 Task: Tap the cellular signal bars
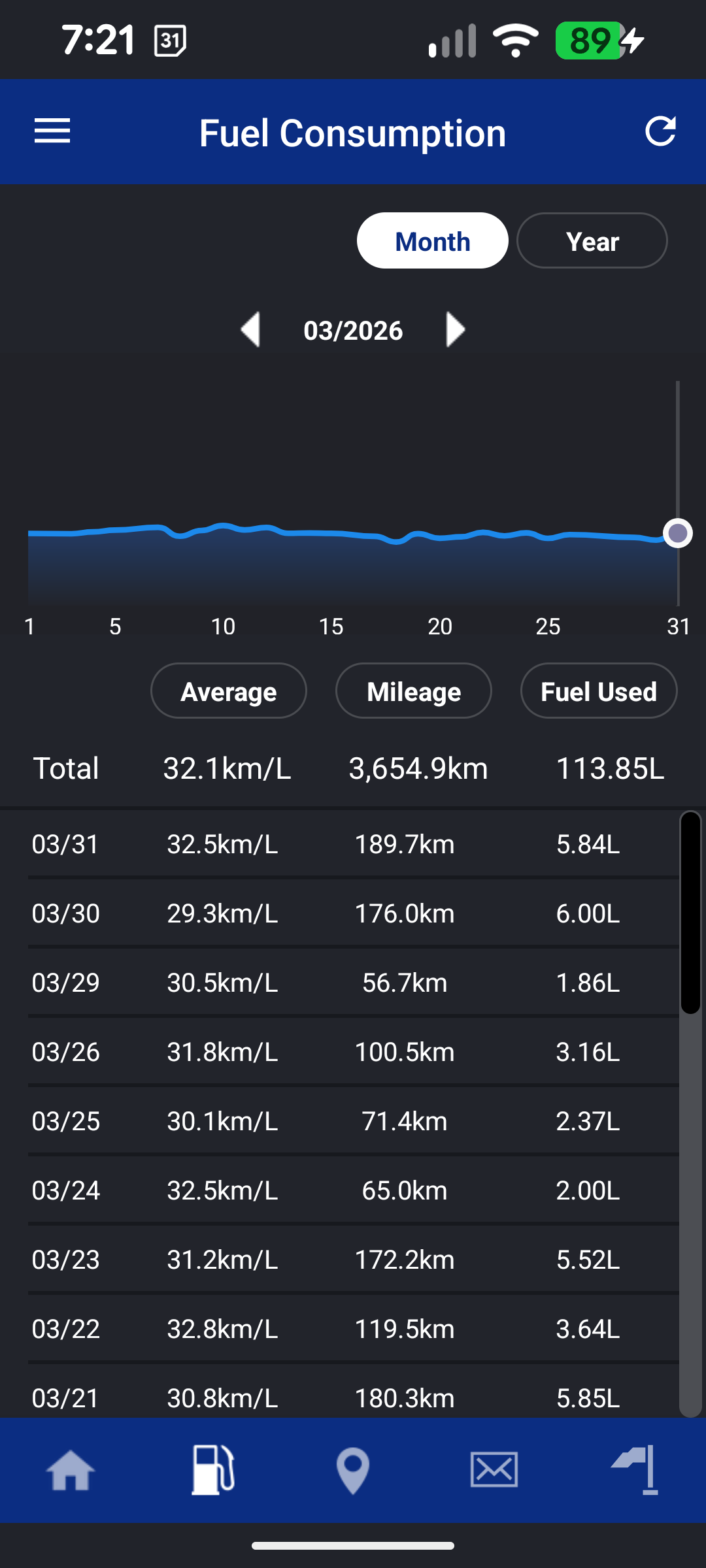[452, 41]
